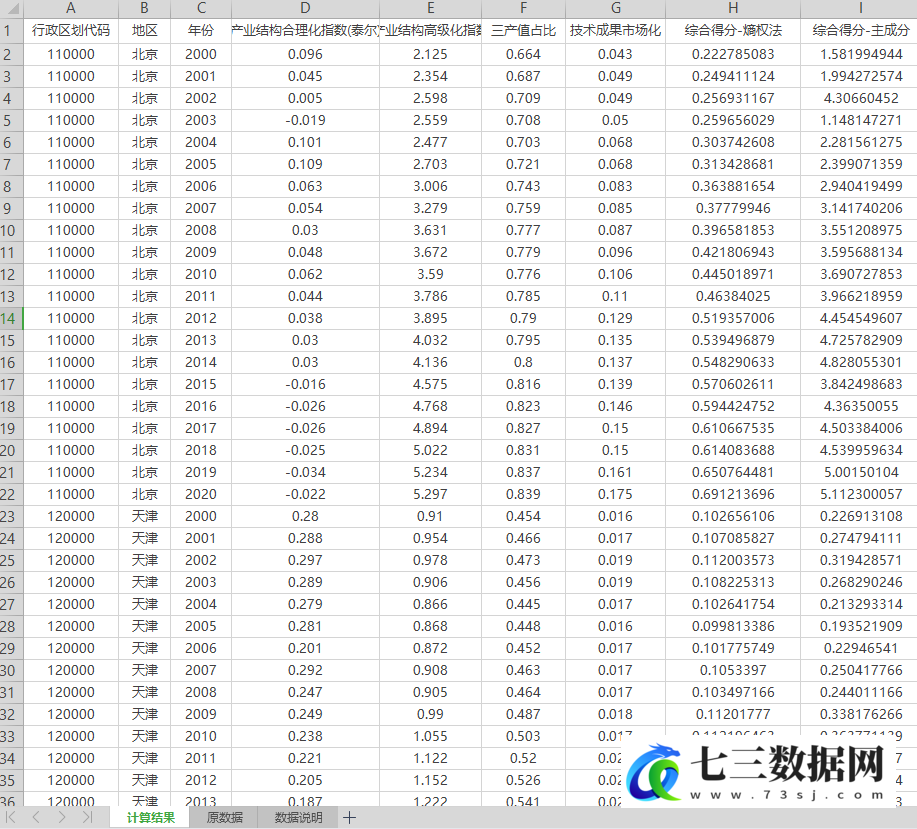Viewport: 917px width, 829px height.
Task: Add a new sheet with plus icon
Action: pyautogui.click(x=349, y=817)
